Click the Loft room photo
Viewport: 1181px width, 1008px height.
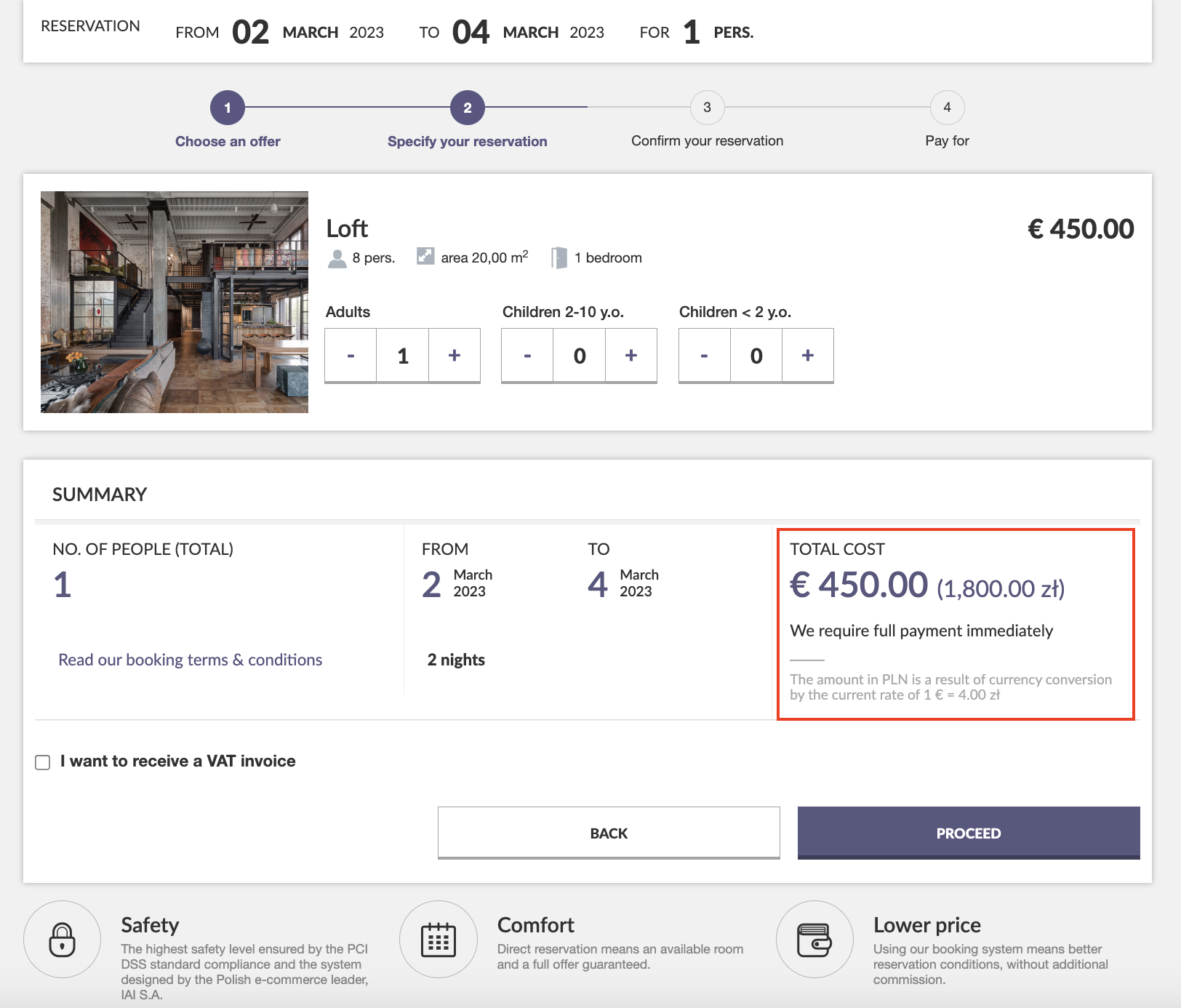click(175, 302)
